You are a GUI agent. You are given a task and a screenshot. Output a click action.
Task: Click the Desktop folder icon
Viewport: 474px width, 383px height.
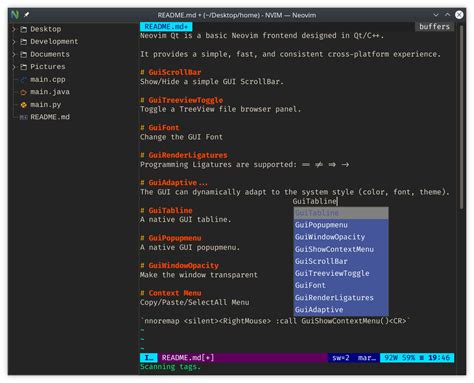(23, 29)
